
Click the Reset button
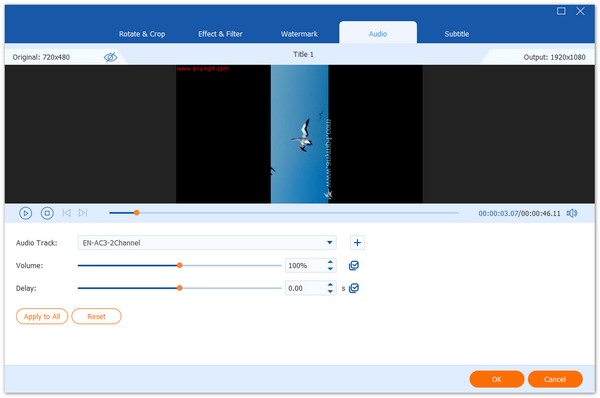(x=96, y=316)
